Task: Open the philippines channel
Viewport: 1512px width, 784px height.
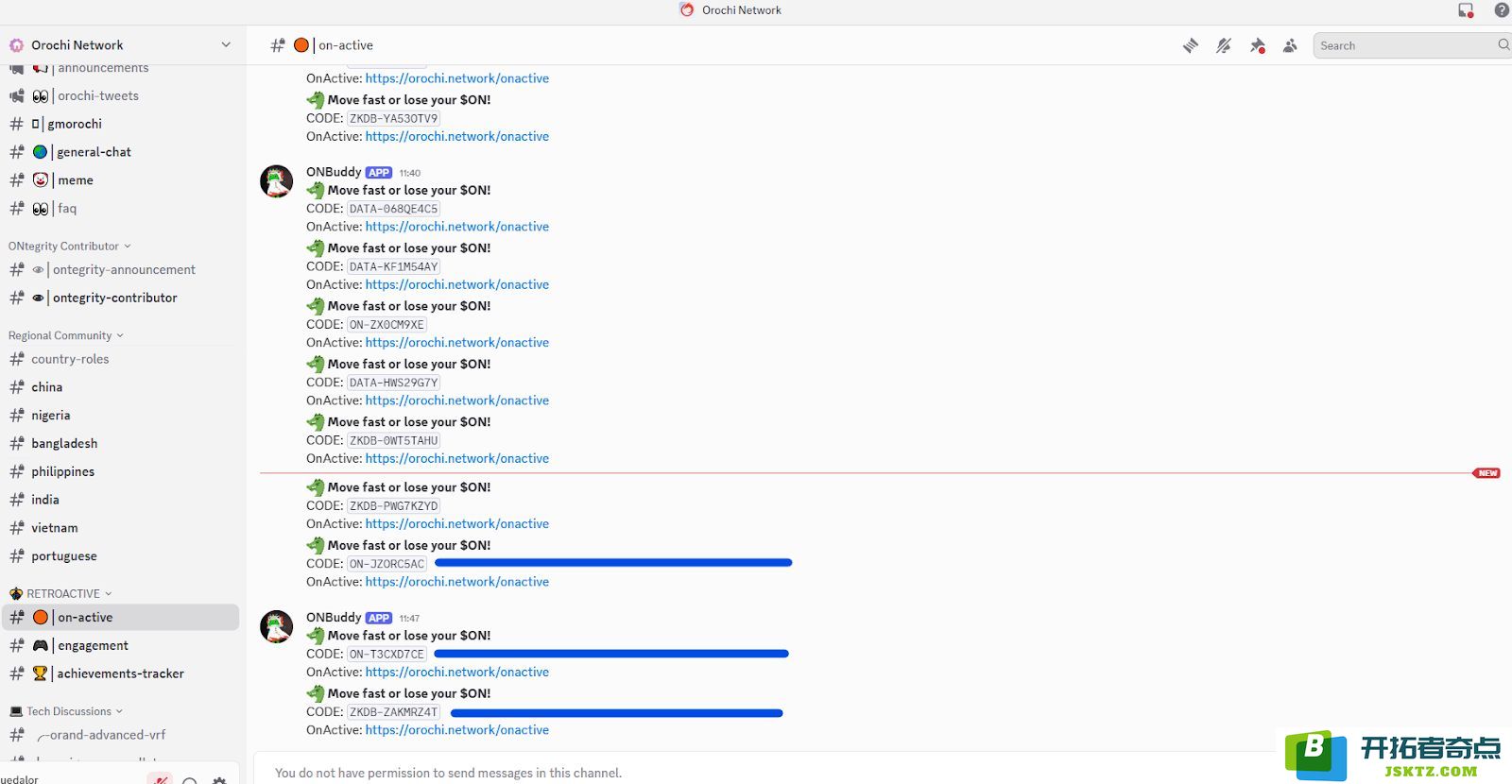Action: (x=120, y=471)
